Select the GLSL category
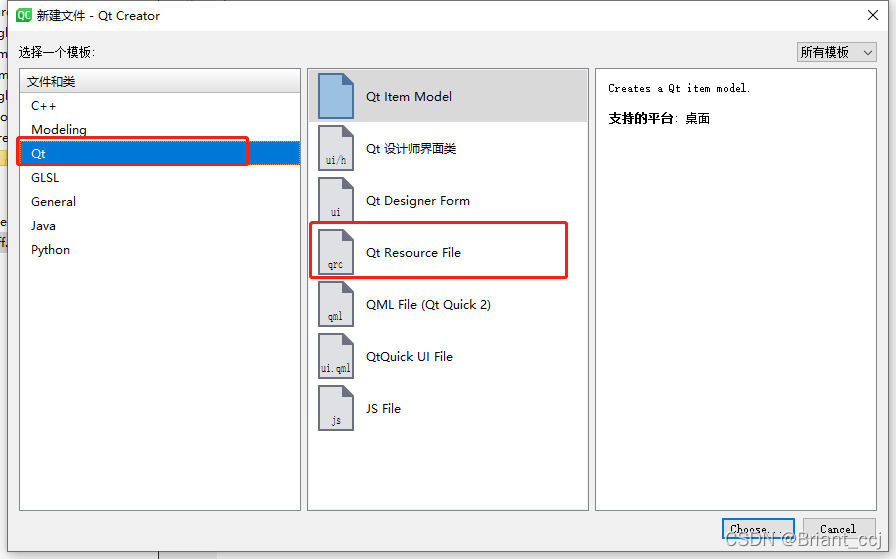 click(160, 178)
